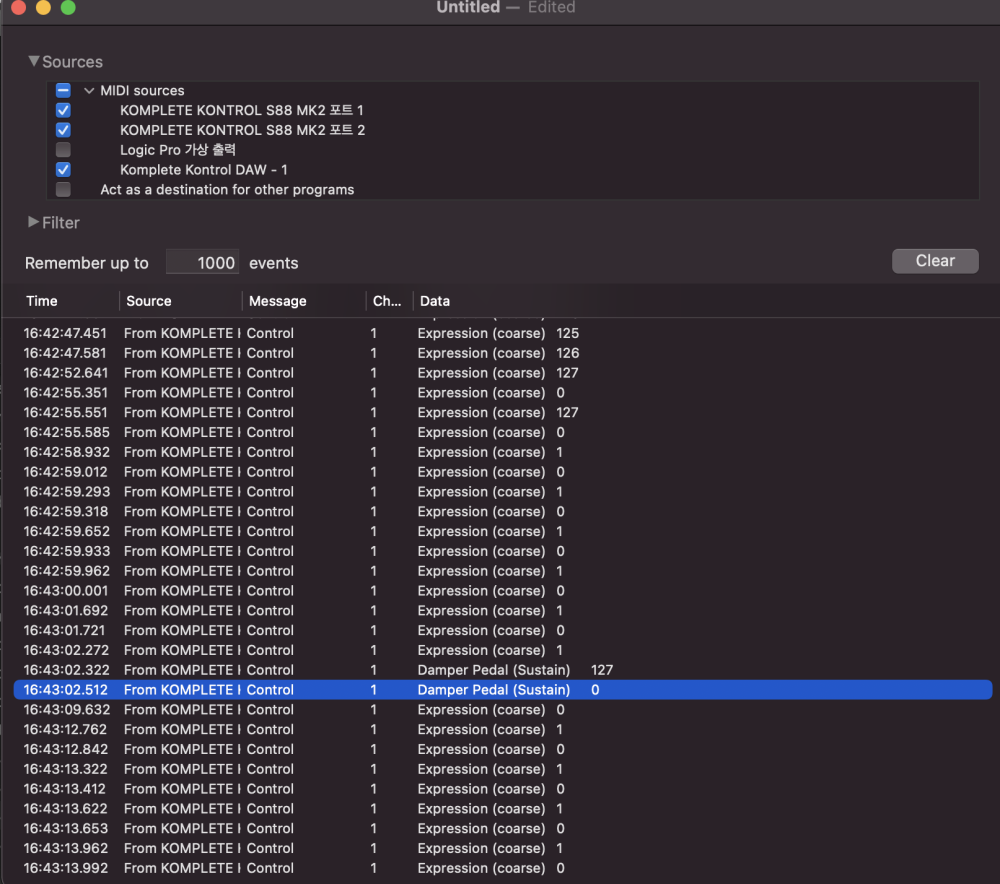Screen dimensions: 1000x884
Task: Select the event row at 16:42:59.012
Action: pos(503,471)
